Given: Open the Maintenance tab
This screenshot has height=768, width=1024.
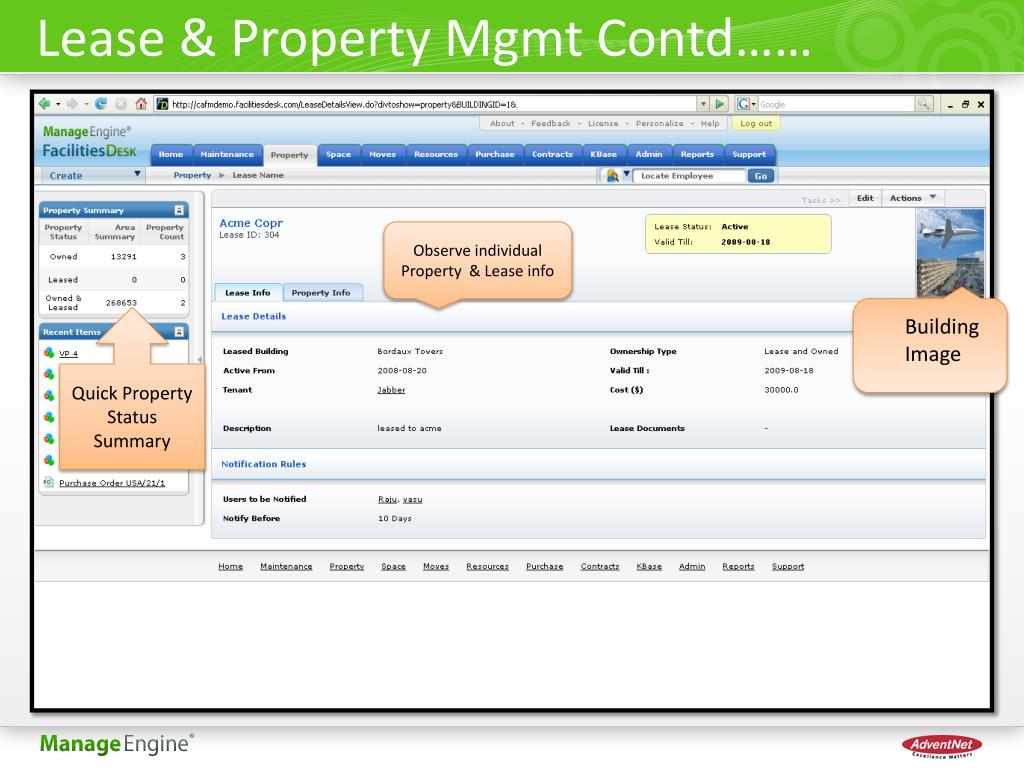Looking at the screenshot, I should tap(227, 155).
